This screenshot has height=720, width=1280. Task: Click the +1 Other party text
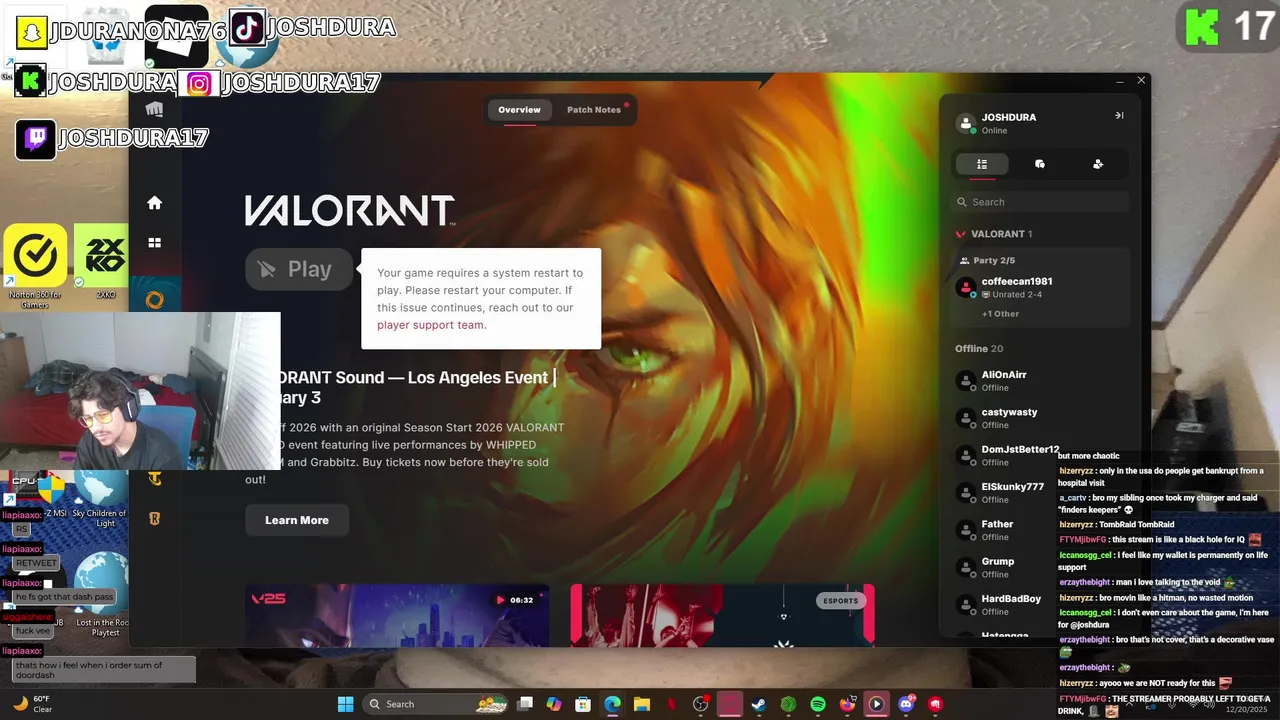[x=1000, y=314]
